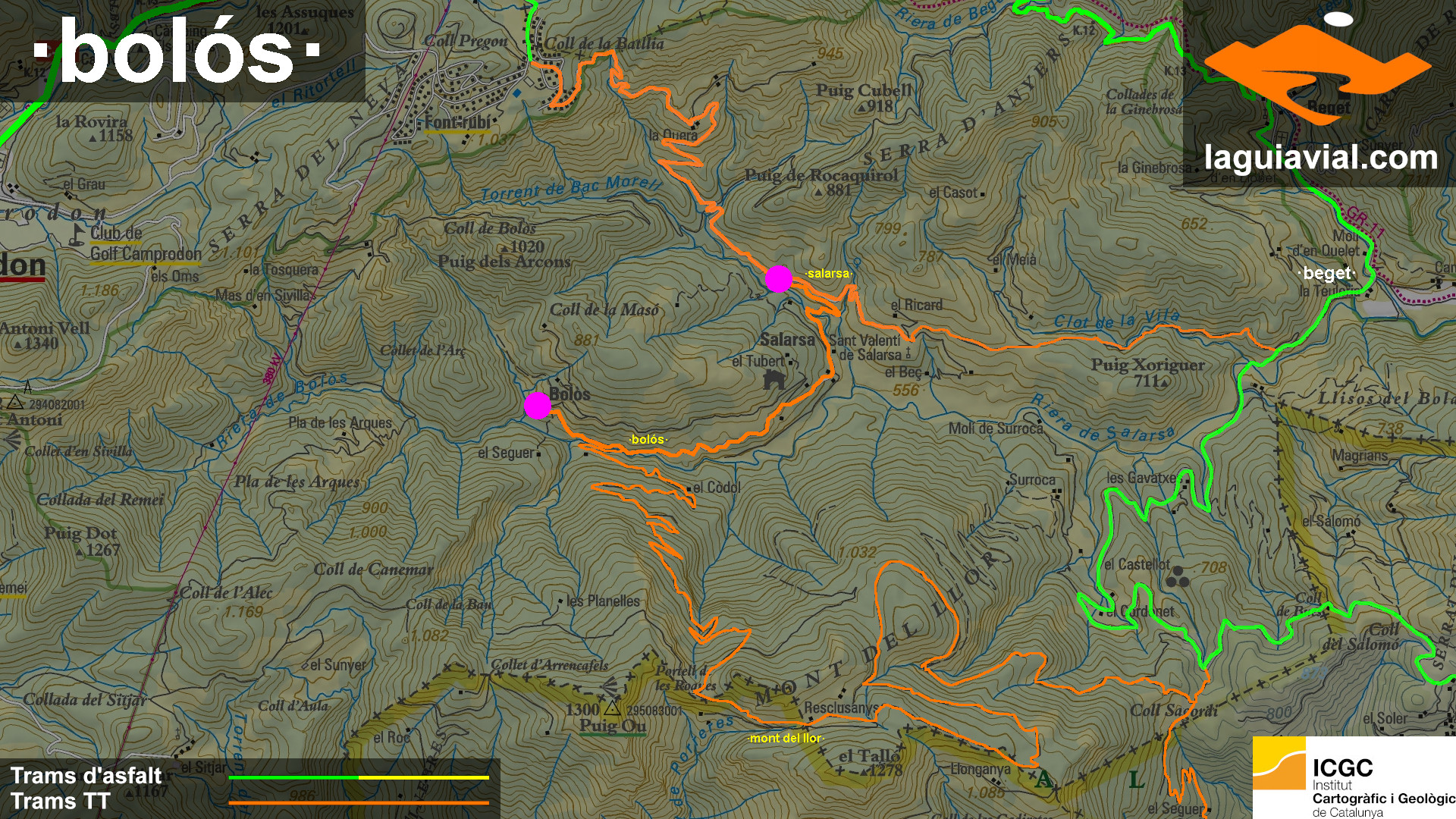
Task: Click the golf flag icon by Club de Golf
Action: (77, 235)
